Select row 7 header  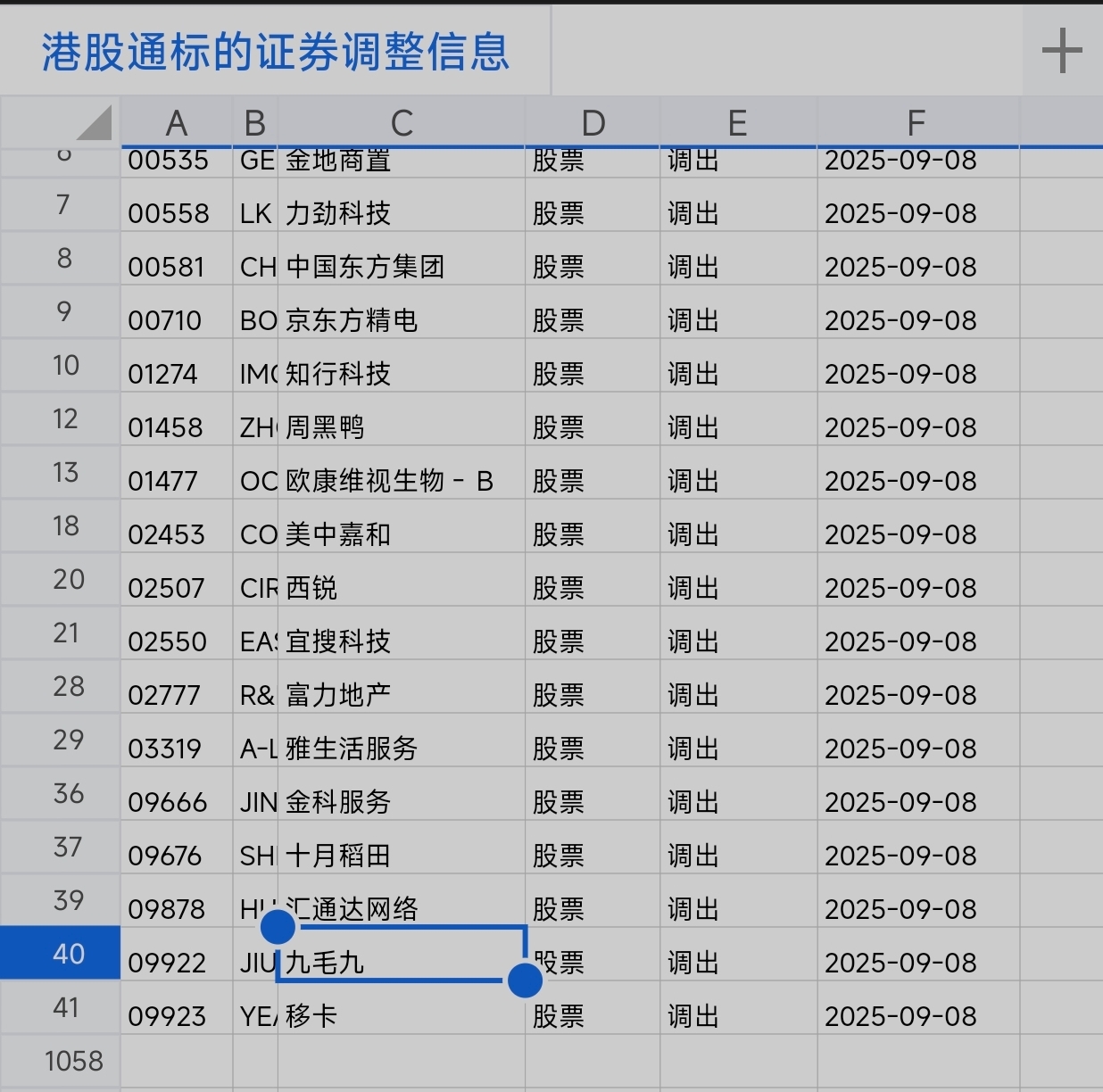[x=60, y=204]
